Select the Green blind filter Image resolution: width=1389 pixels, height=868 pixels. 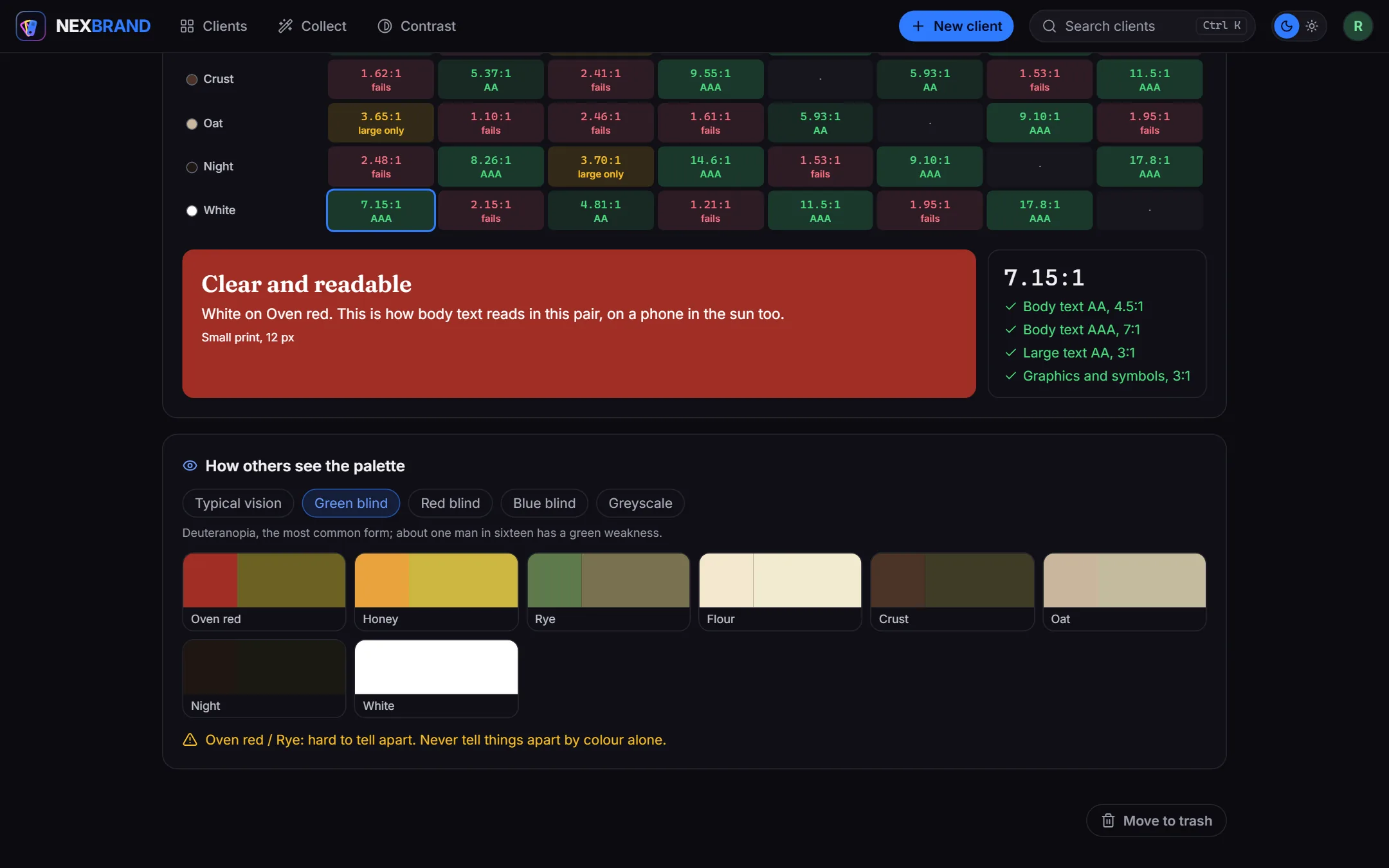[x=351, y=503]
